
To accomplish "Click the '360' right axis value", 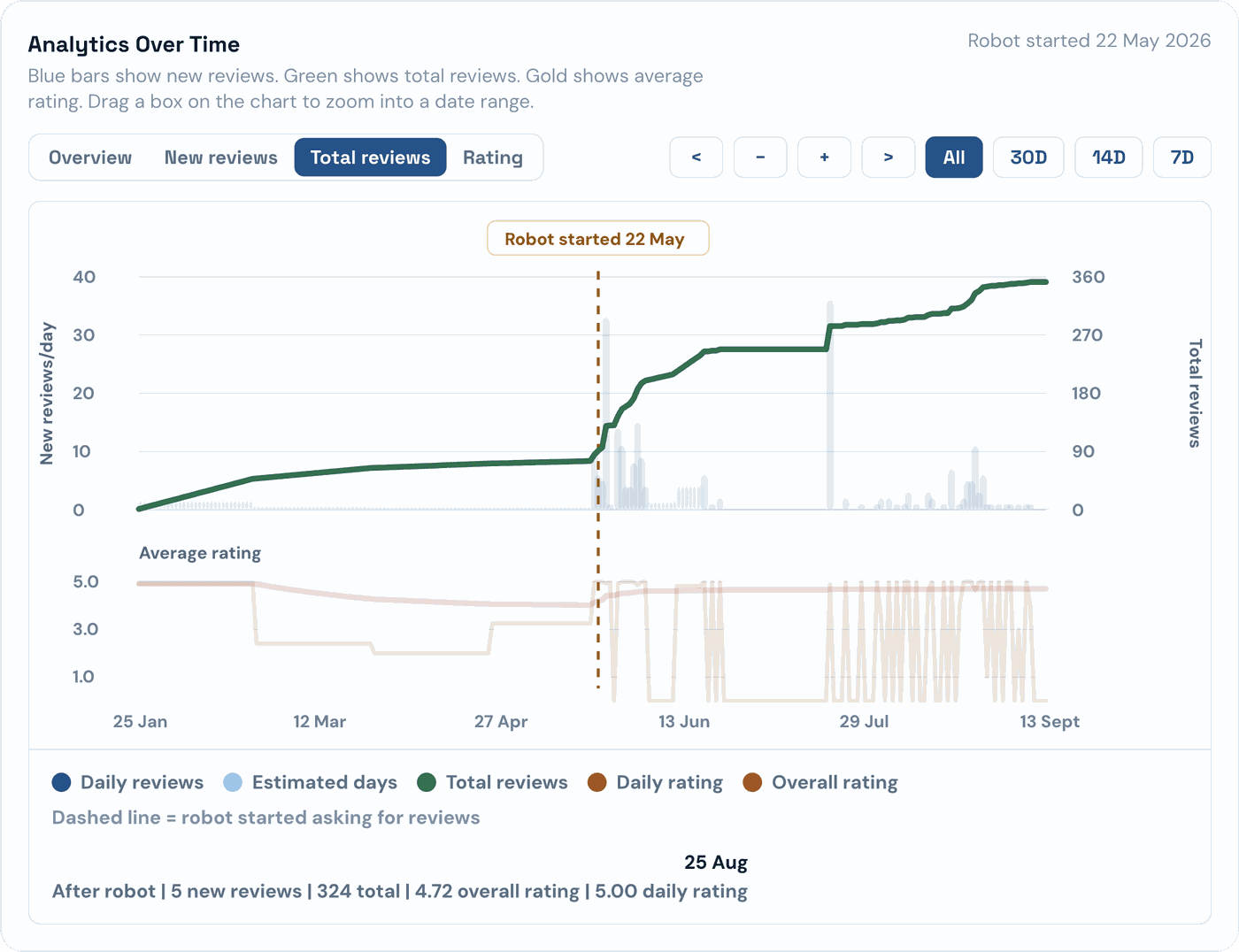I will (1088, 277).
